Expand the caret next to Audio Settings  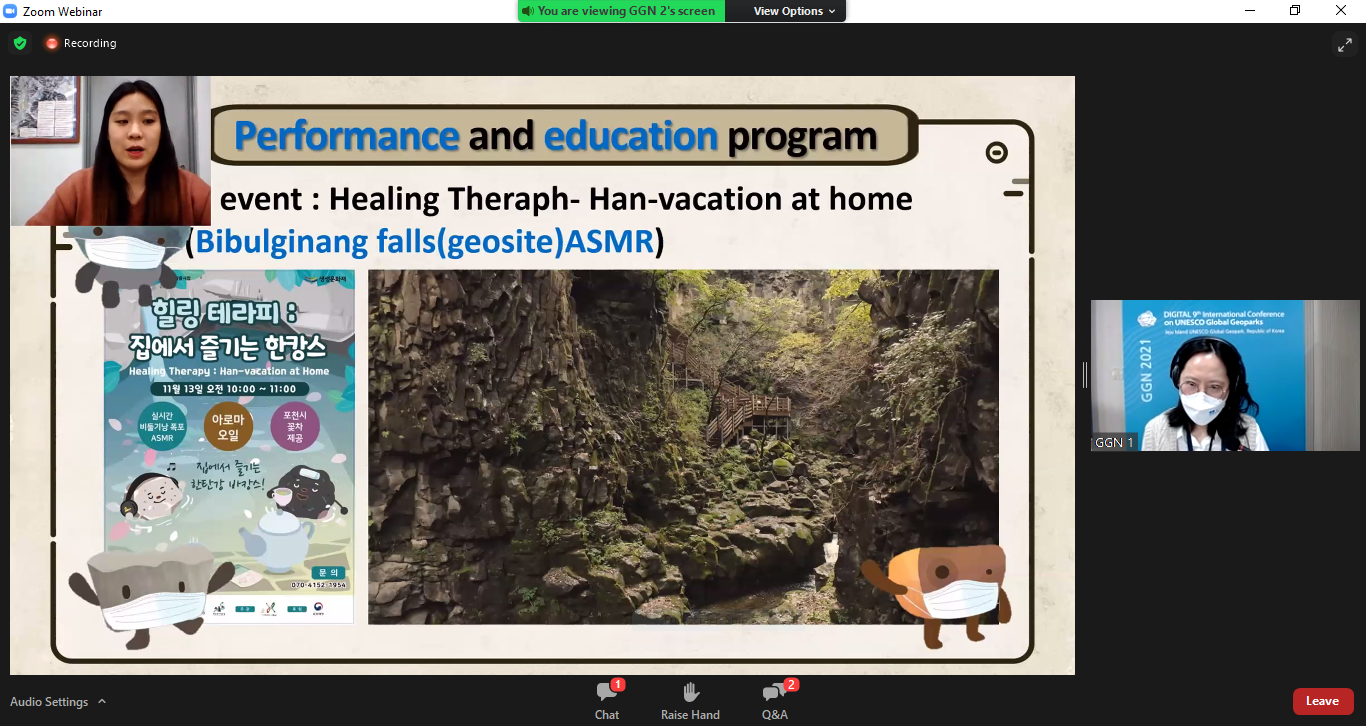point(102,702)
